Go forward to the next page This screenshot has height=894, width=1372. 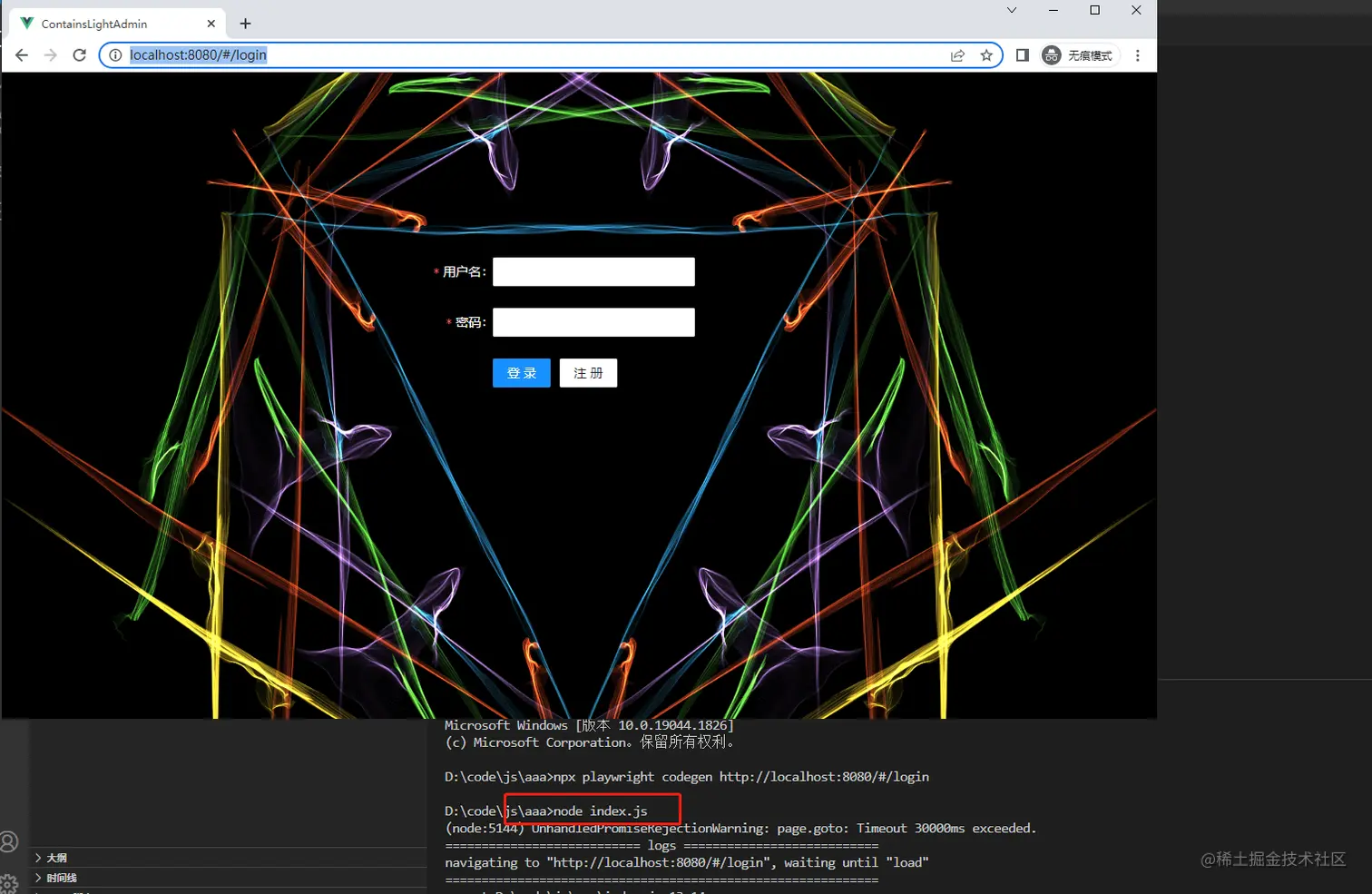51,55
